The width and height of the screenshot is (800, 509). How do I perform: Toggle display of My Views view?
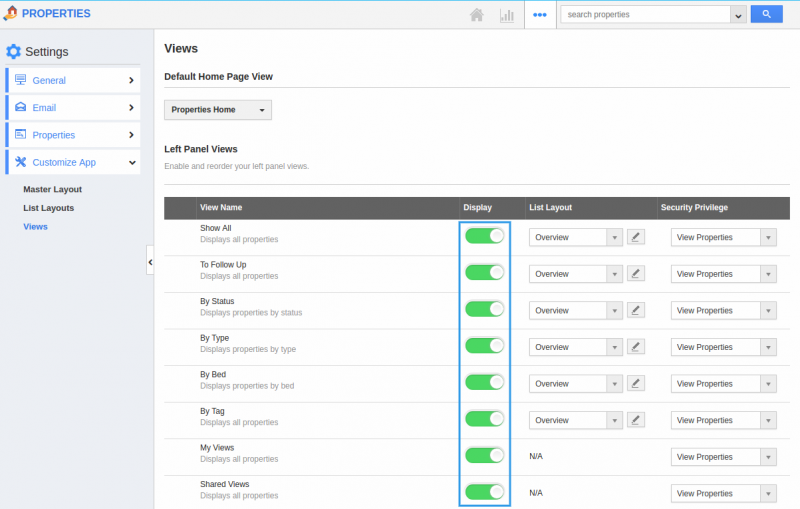[485, 455]
